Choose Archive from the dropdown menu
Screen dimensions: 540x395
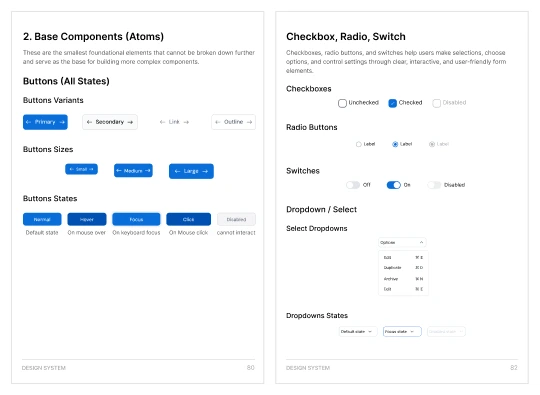pyautogui.click(x=403, y=279)
